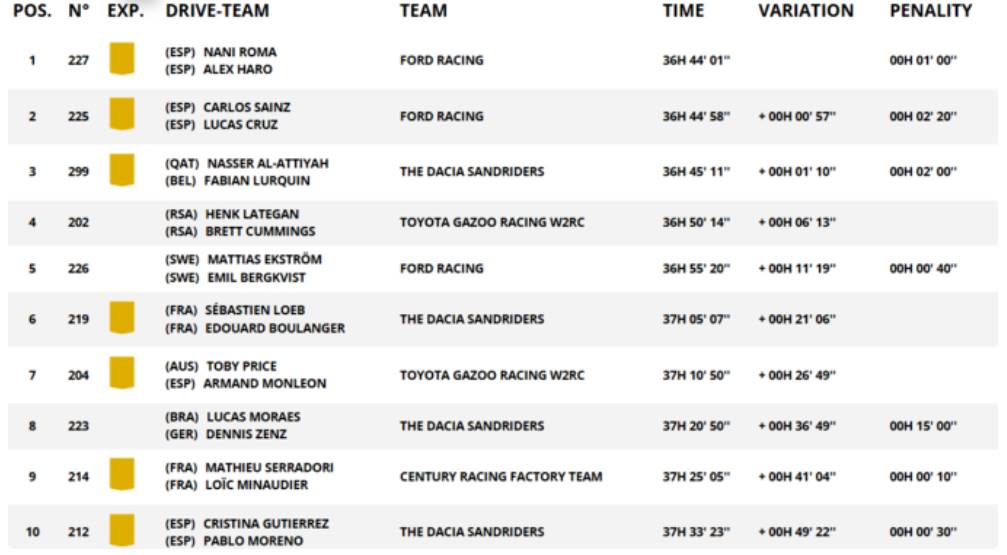Screen dimensions: 1007x555
Task: Click the PENALITY column header
Action: pos(931,11)
